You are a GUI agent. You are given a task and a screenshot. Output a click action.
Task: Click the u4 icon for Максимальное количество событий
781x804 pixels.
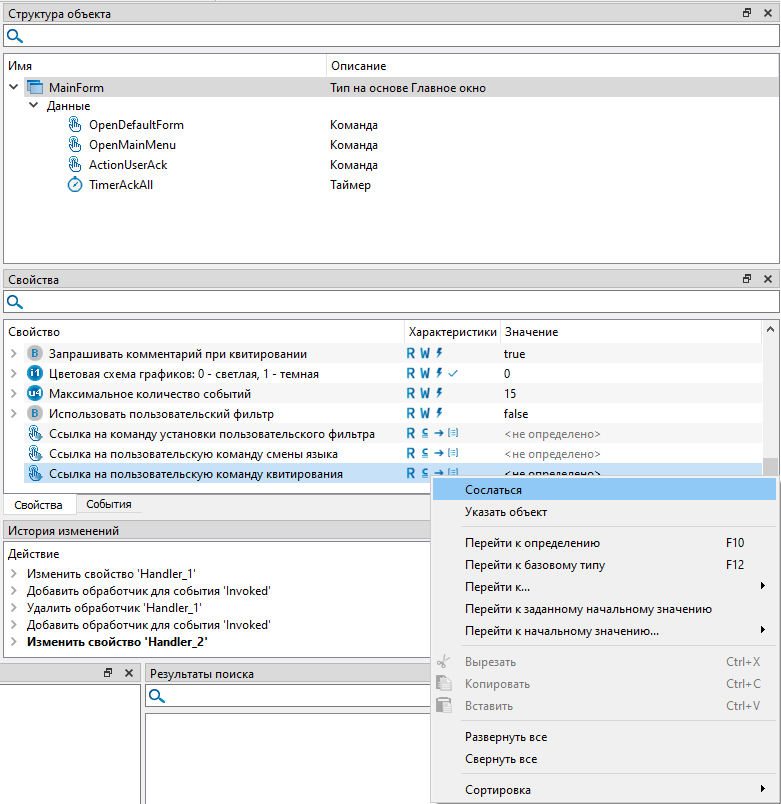click(x=35, y=394)
